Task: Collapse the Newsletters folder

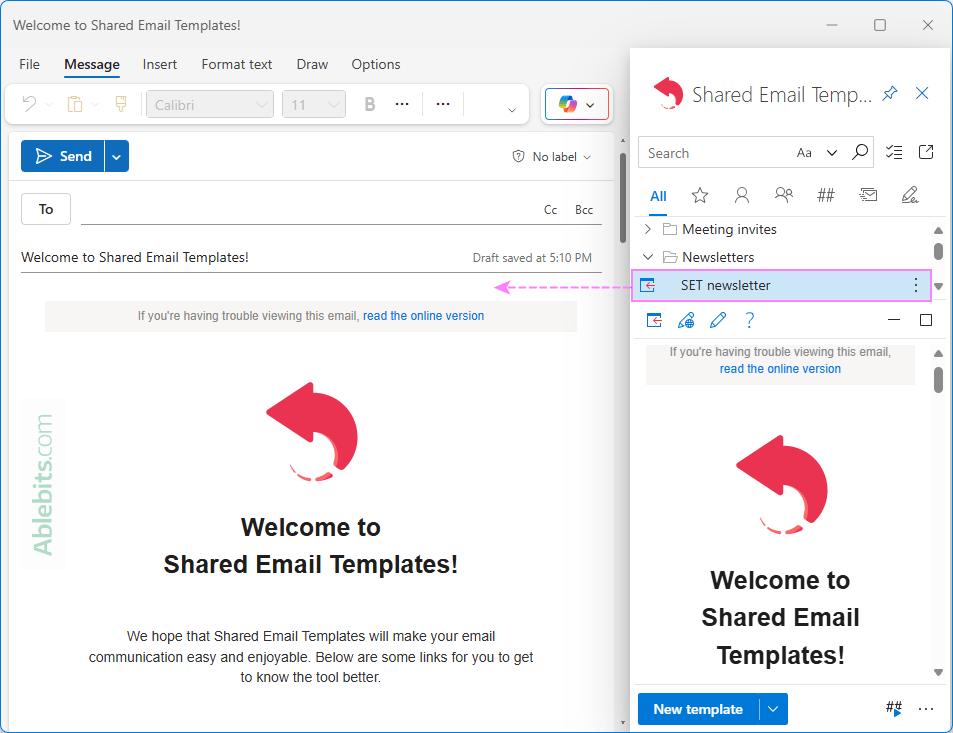Action: [647, 257]
